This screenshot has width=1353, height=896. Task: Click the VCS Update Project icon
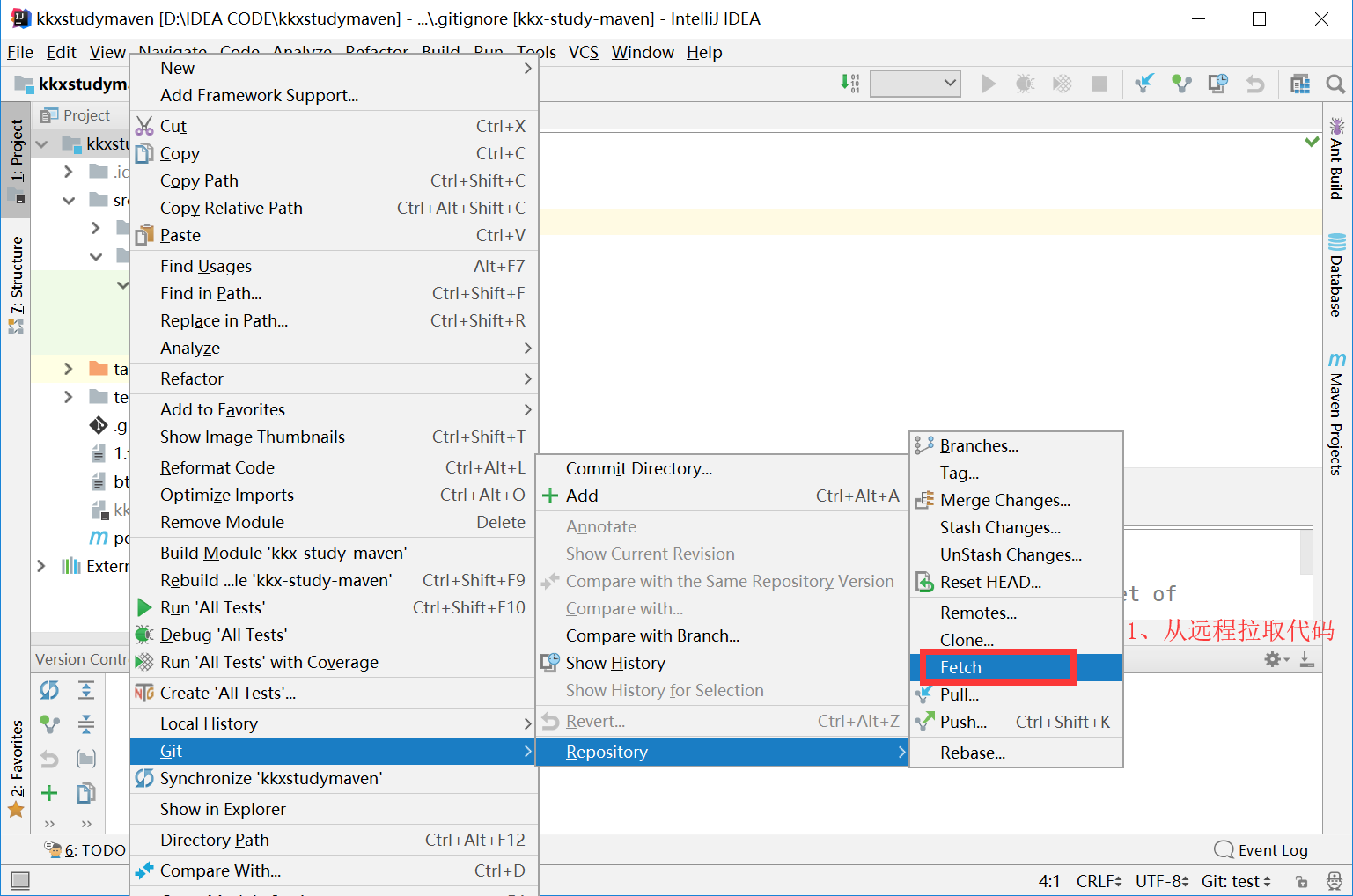(1144, 84)
